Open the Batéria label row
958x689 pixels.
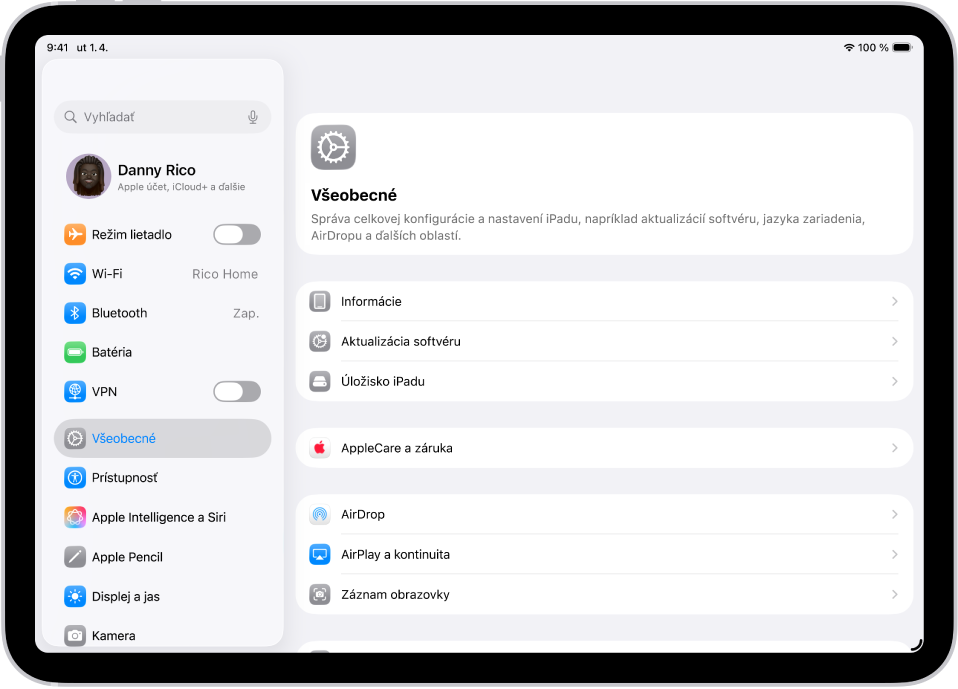[x=163, y=352]
